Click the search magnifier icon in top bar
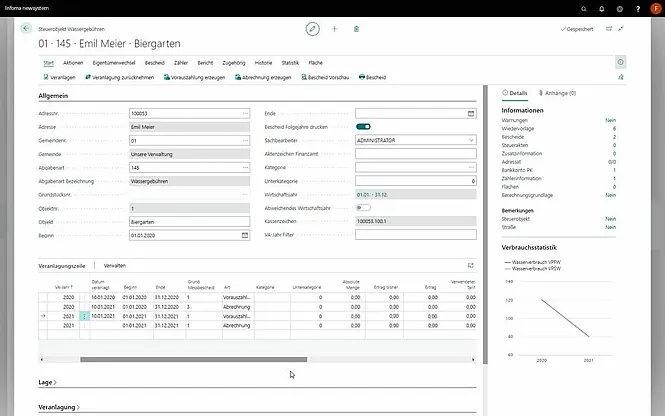This screenshot has width=665, height=416. (583, 8)
